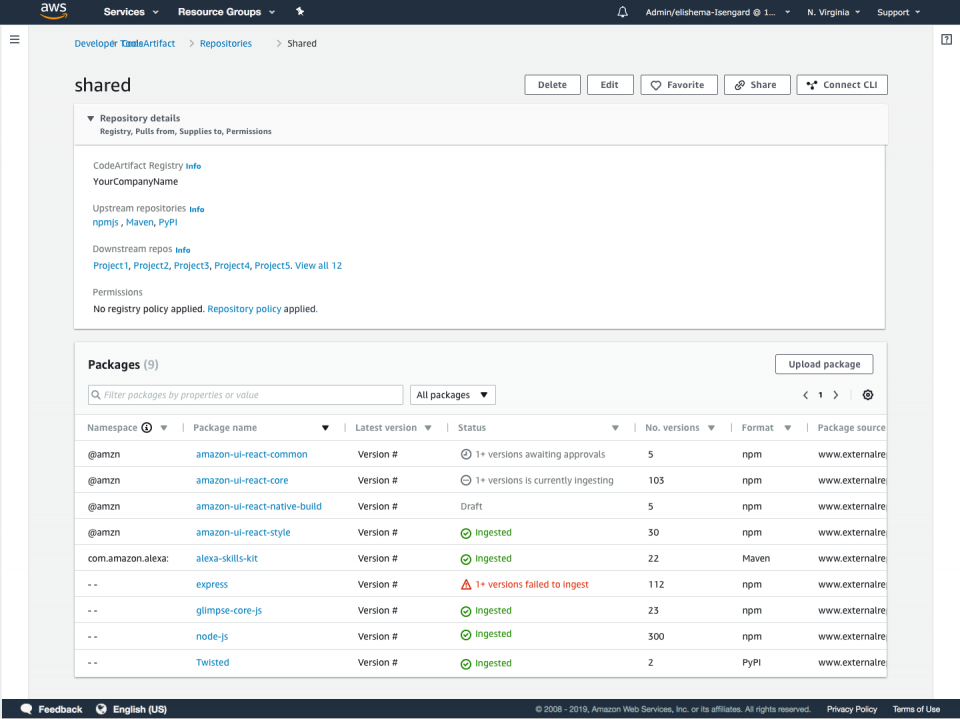
Task: Sort by Latest version column arrow
Action: [428, 428]
